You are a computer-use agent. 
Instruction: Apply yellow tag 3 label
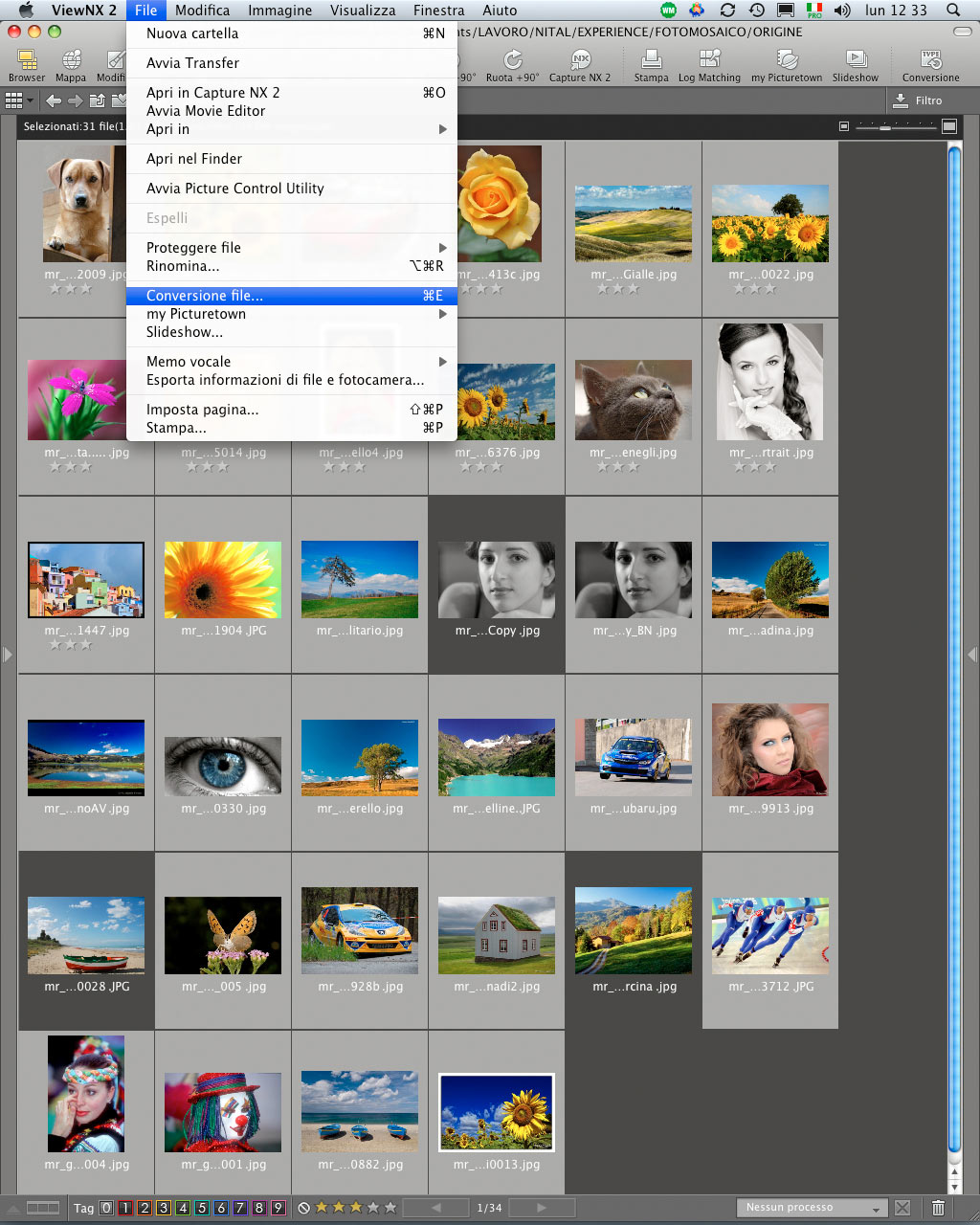tap(164, 1208)
